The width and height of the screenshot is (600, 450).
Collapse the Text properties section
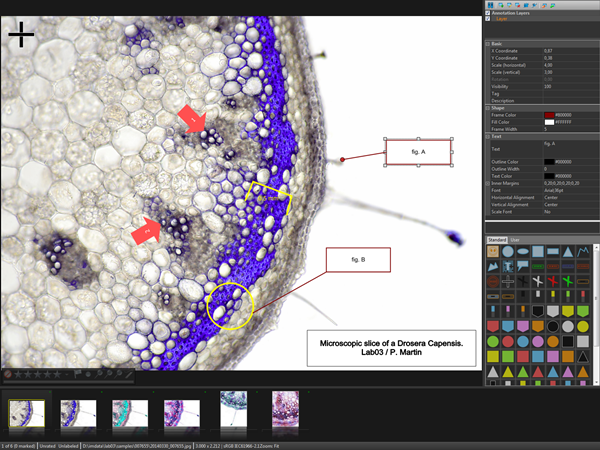(x=488, y=136)
